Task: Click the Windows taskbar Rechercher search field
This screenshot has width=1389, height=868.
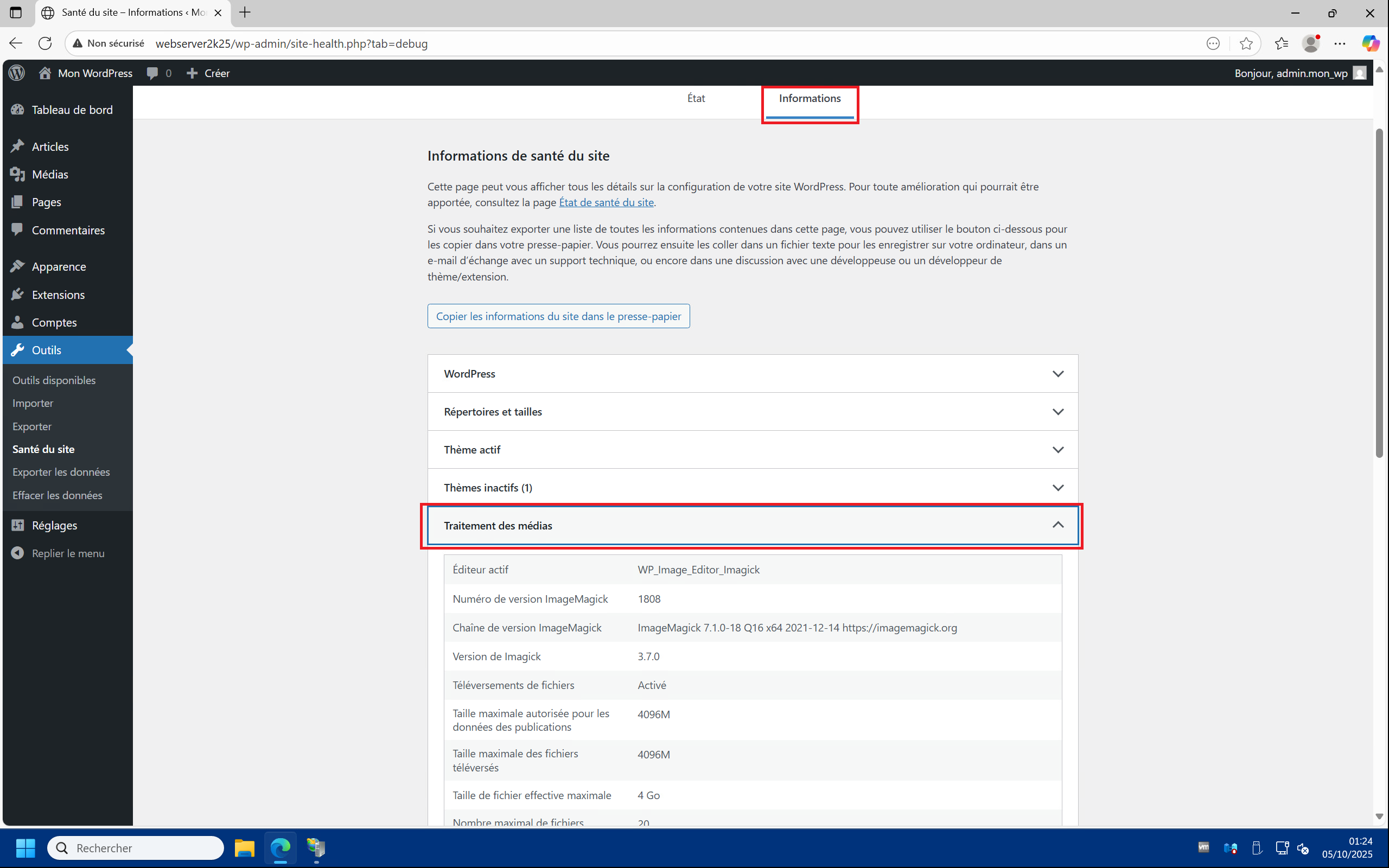Action: tap(136, 848)
